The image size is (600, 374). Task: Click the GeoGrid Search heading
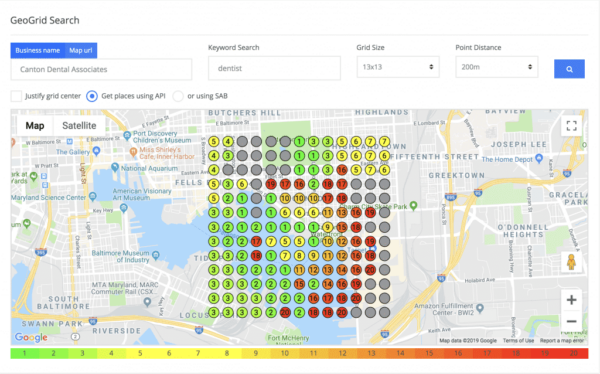45,20
